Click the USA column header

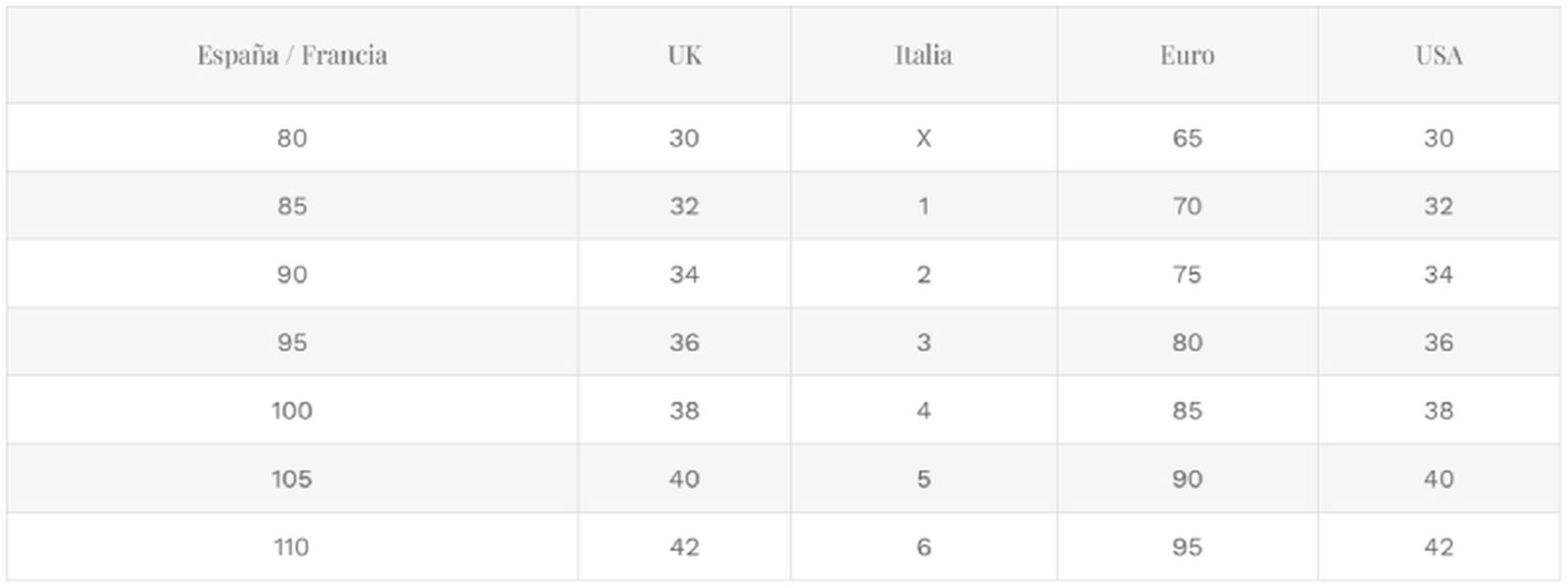tap(1439, 55)
